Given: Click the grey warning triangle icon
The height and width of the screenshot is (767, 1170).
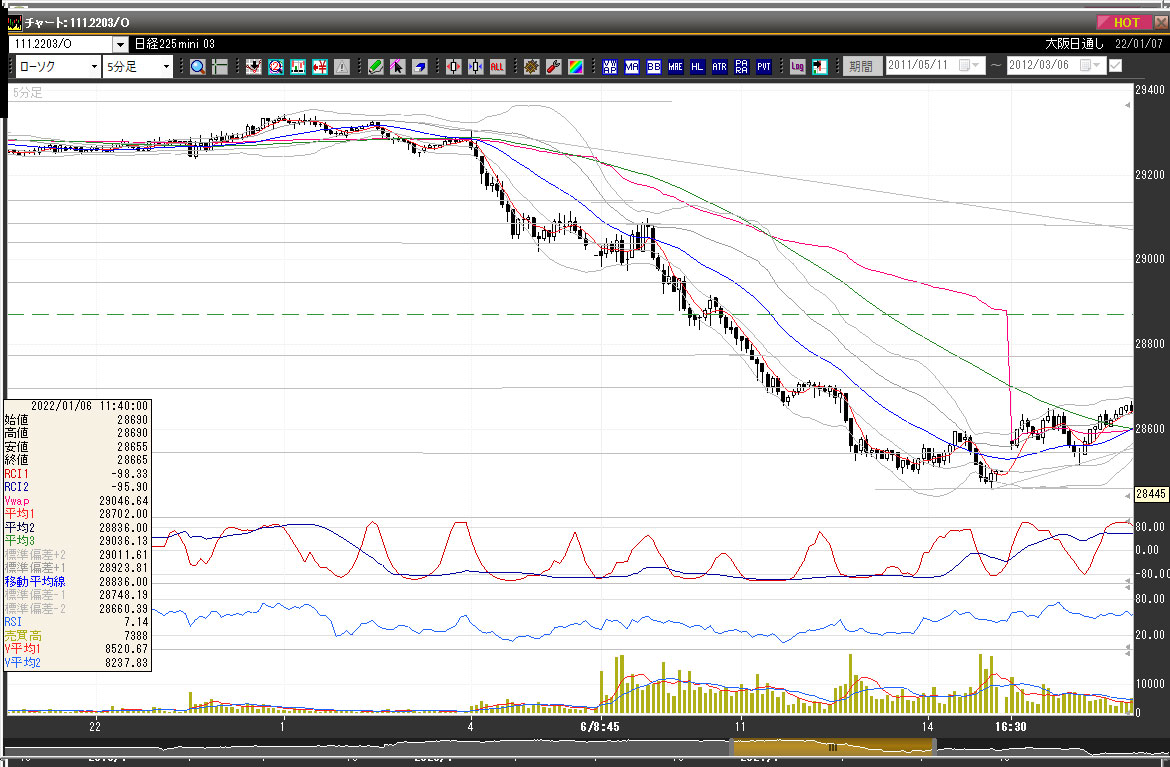Looking at the screenshot, I should [342, 67].
